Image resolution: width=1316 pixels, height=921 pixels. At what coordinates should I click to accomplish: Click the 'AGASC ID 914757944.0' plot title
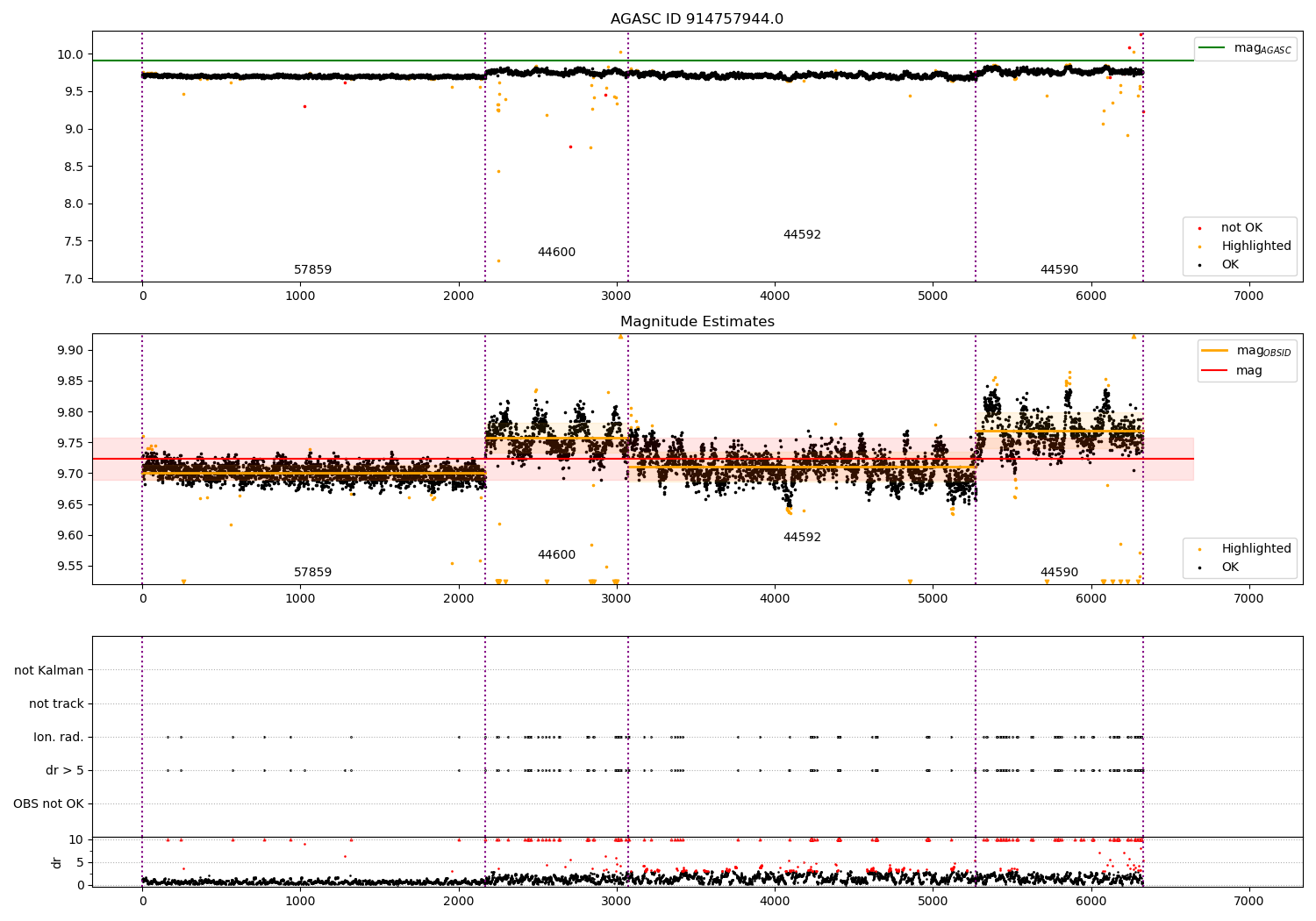[697, 19]
